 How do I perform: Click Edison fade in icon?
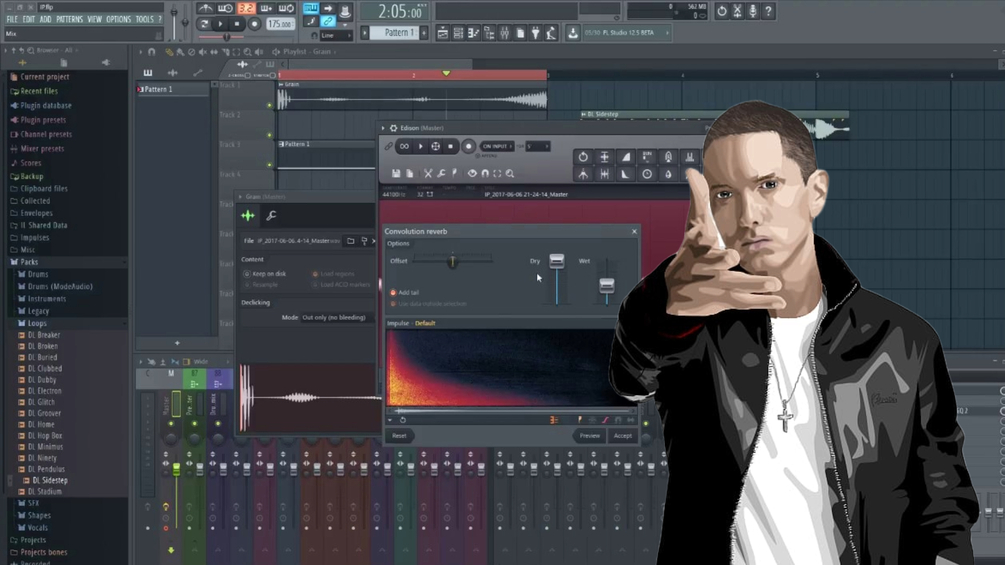(x=626, y=157)
